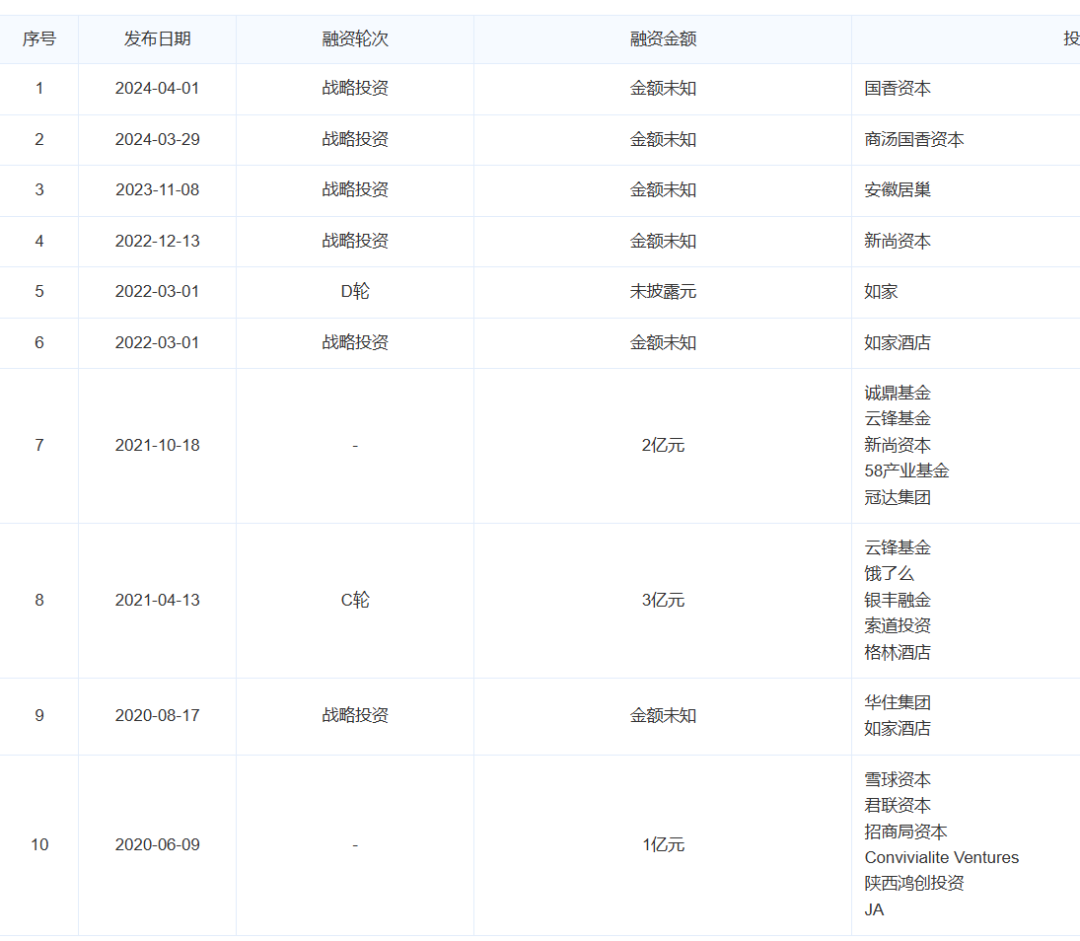Select date cell 2024-03-29
Viewport: 1080px width, 941px height.
157,140
